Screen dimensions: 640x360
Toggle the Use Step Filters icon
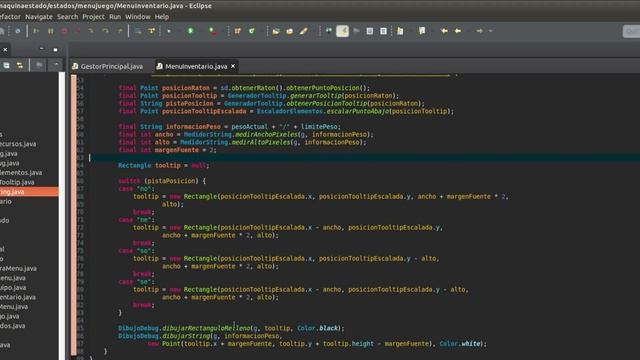coord(151,31)
